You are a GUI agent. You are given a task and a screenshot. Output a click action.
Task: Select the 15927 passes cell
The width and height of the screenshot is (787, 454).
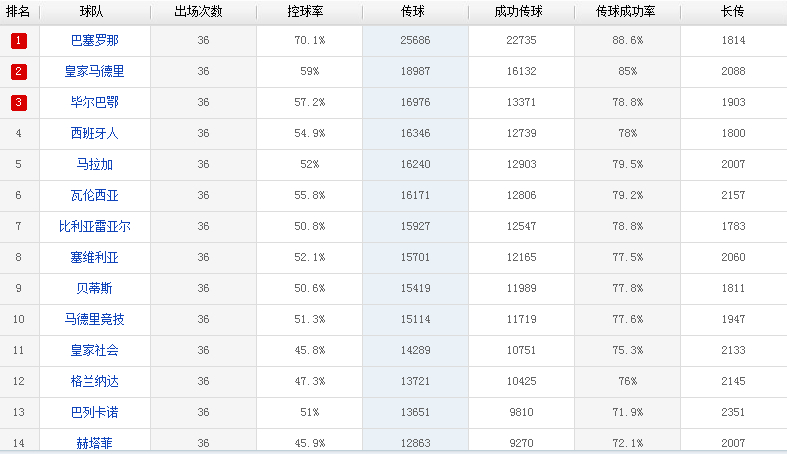(x=415, y=227)
